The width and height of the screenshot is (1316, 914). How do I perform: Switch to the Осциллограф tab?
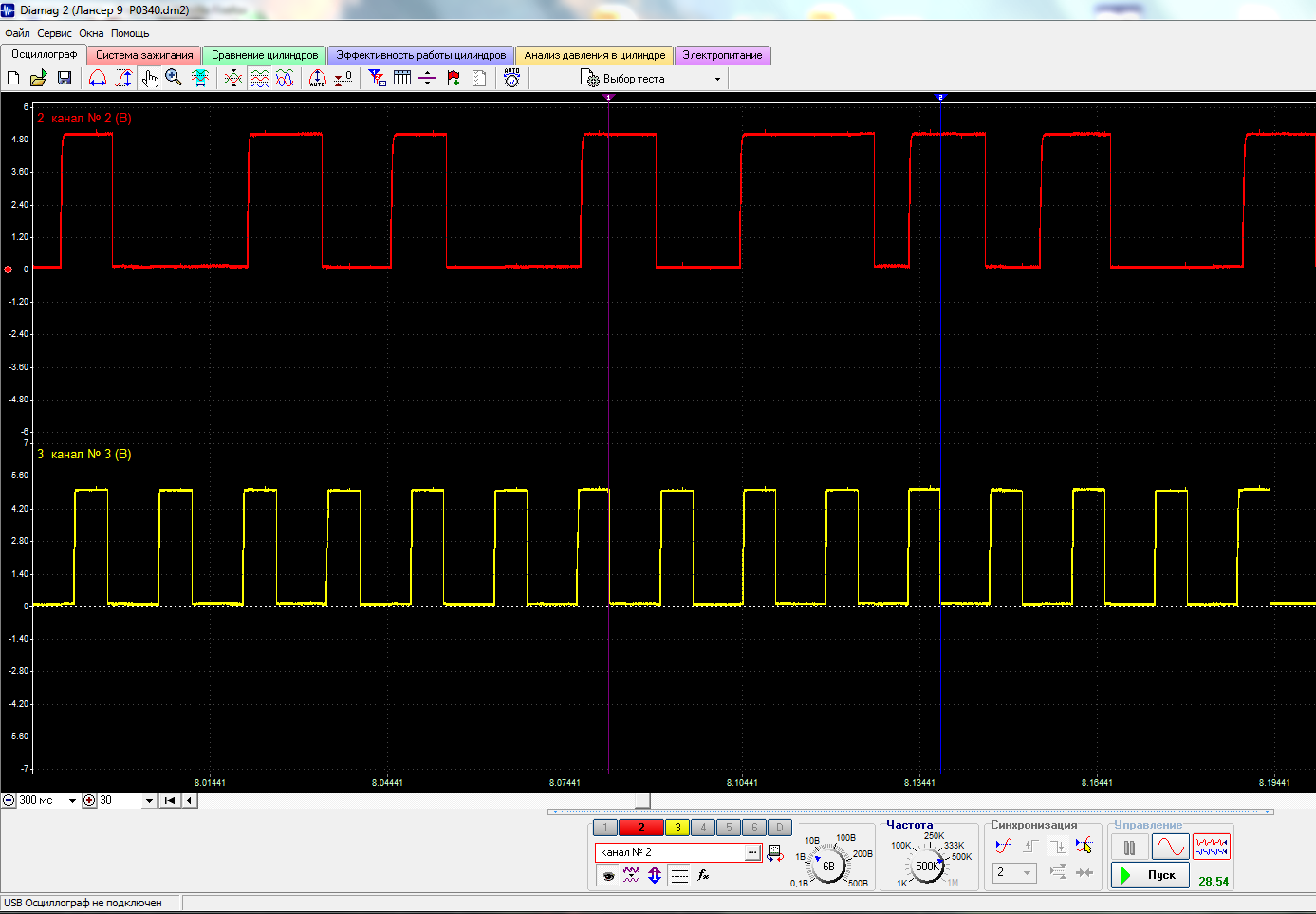[44, 55]
